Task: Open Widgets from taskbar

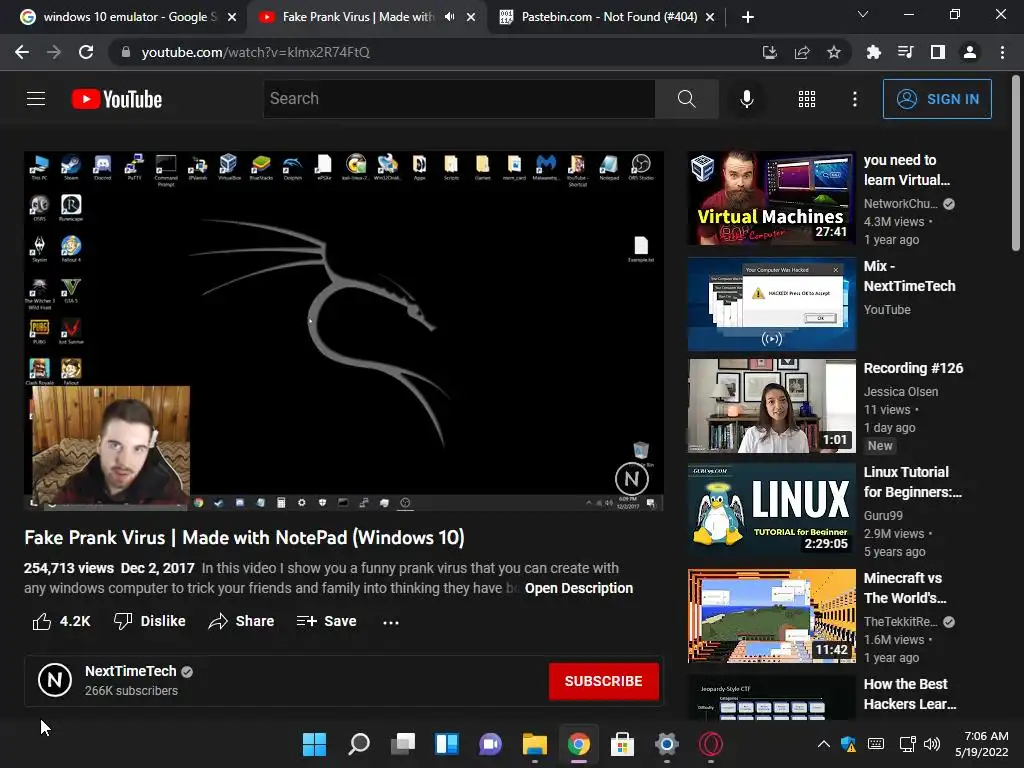Action: 447,744
